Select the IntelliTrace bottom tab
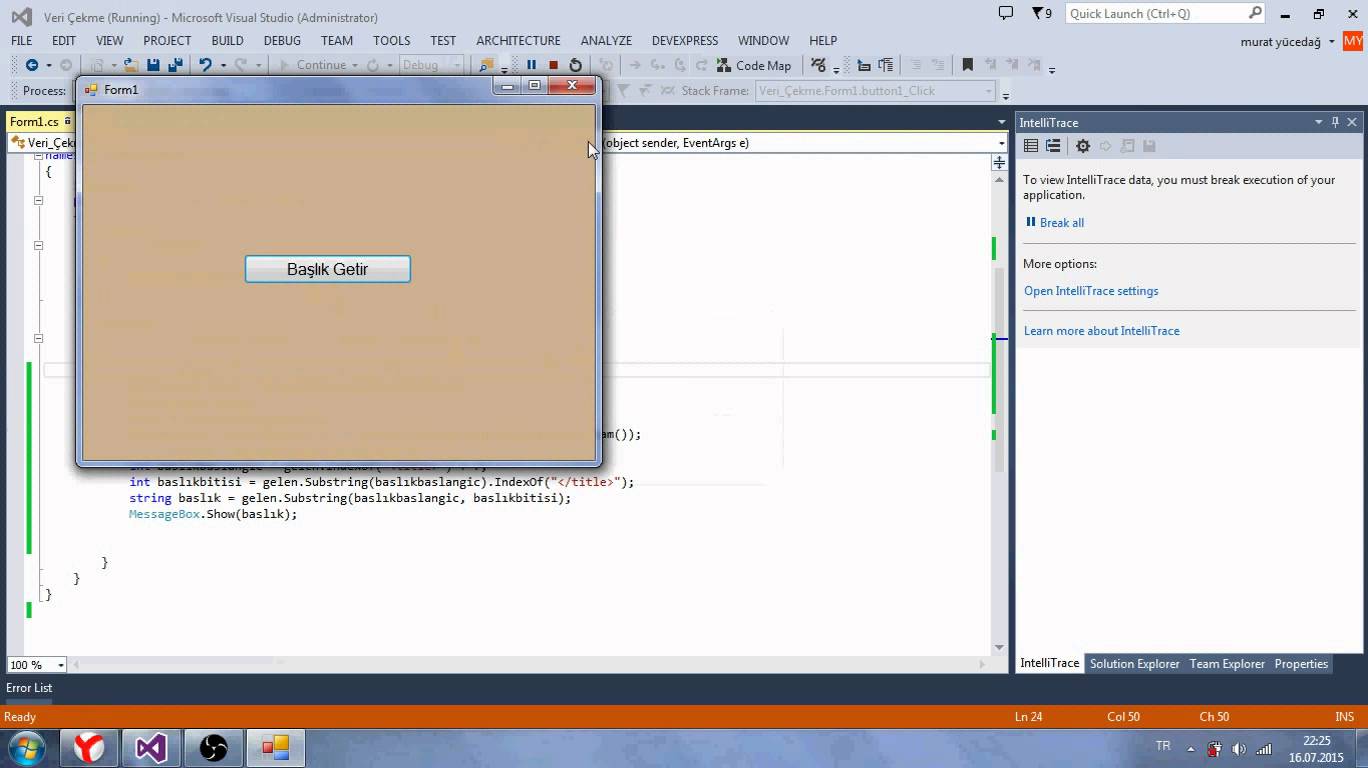The image size is (1368, 768). pyautogui.click(x=1050, y=664)
